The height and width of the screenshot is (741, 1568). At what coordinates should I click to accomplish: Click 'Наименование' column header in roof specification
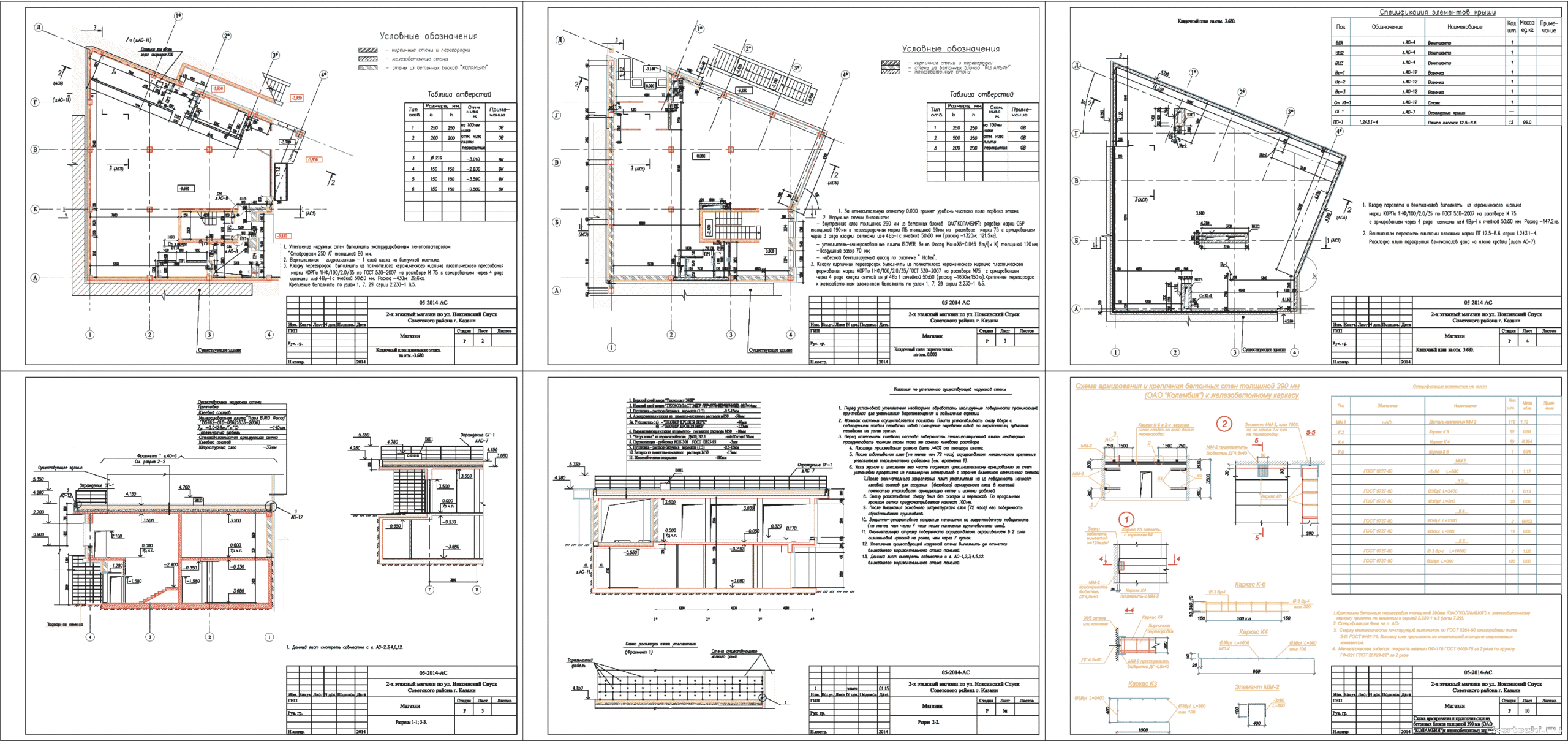coord(1464,27)
